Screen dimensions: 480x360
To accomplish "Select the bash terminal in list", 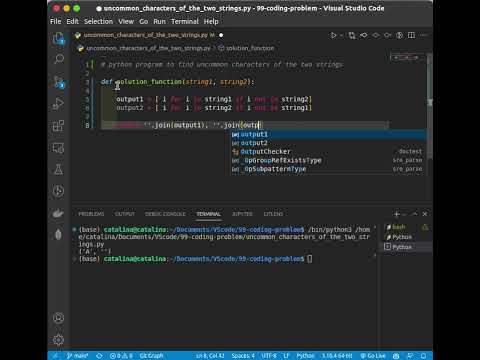I will click(x=406, y=227).
